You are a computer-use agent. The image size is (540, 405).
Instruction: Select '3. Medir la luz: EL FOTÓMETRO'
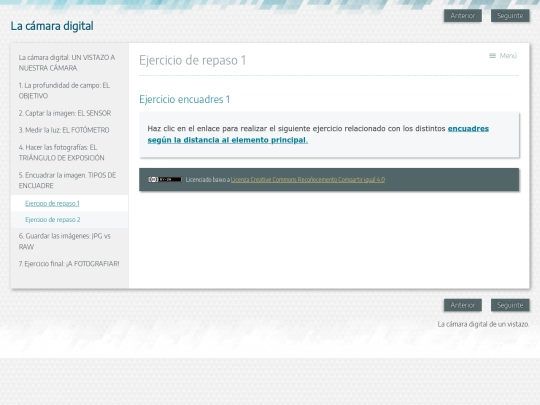[x=69, y=130]
